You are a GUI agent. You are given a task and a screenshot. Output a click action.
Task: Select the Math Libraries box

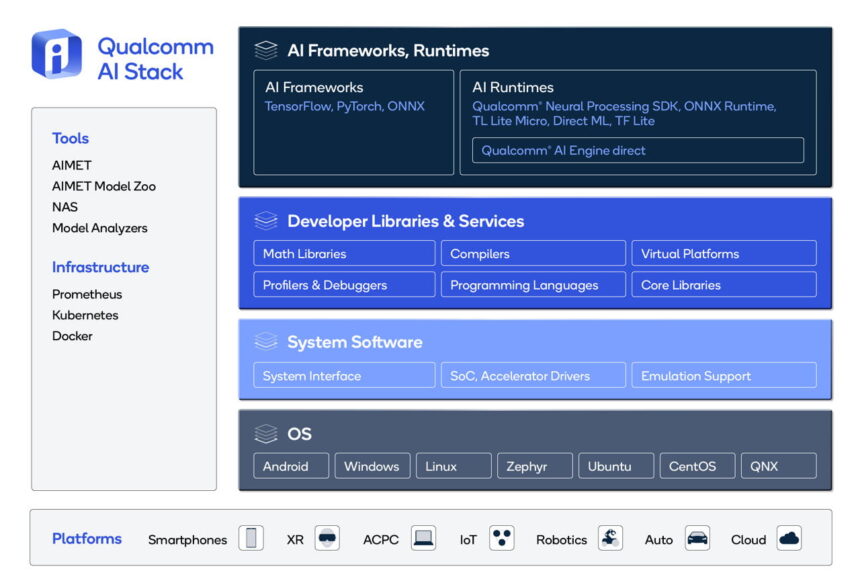[344, 254]
